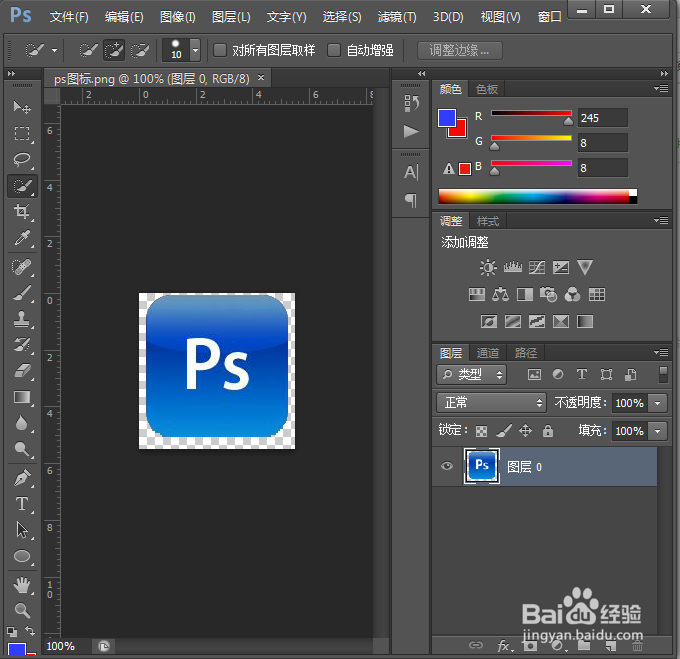Add a Curves adjustment

537,268
